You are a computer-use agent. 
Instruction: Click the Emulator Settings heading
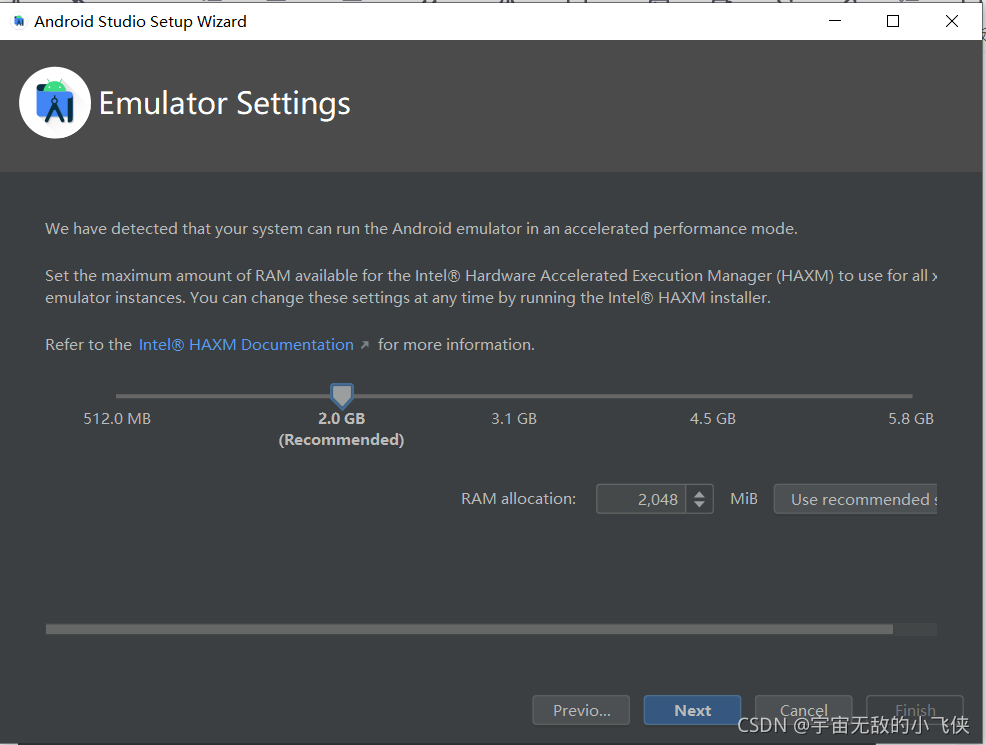coord(224,103)
